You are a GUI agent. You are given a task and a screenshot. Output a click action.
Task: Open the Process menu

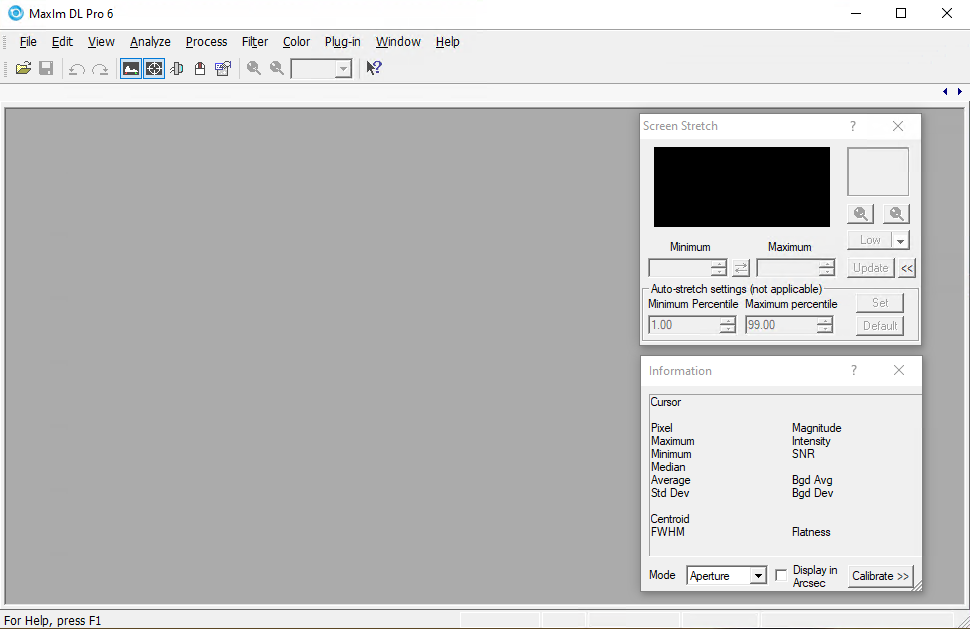[206, 42]
